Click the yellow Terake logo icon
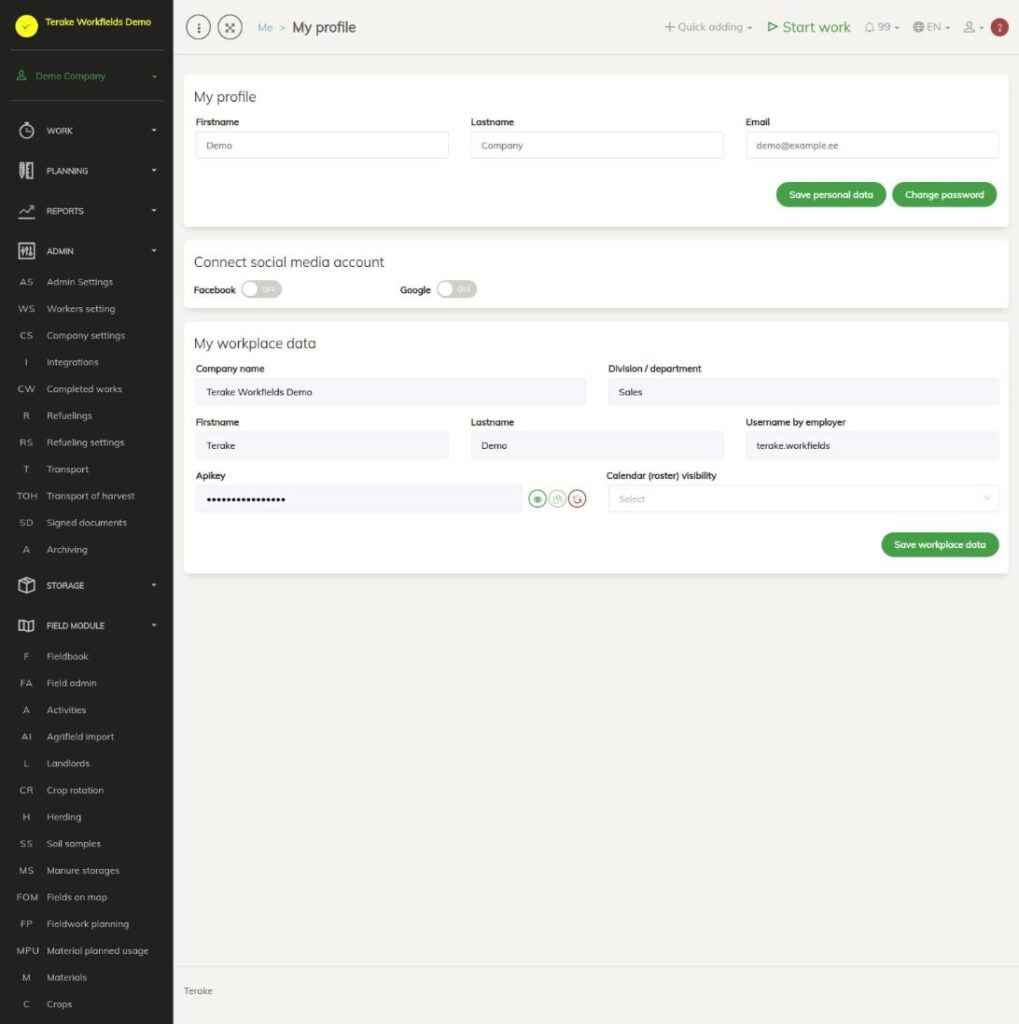Viewport: 1019px width, 1024px height. (26, 26)
